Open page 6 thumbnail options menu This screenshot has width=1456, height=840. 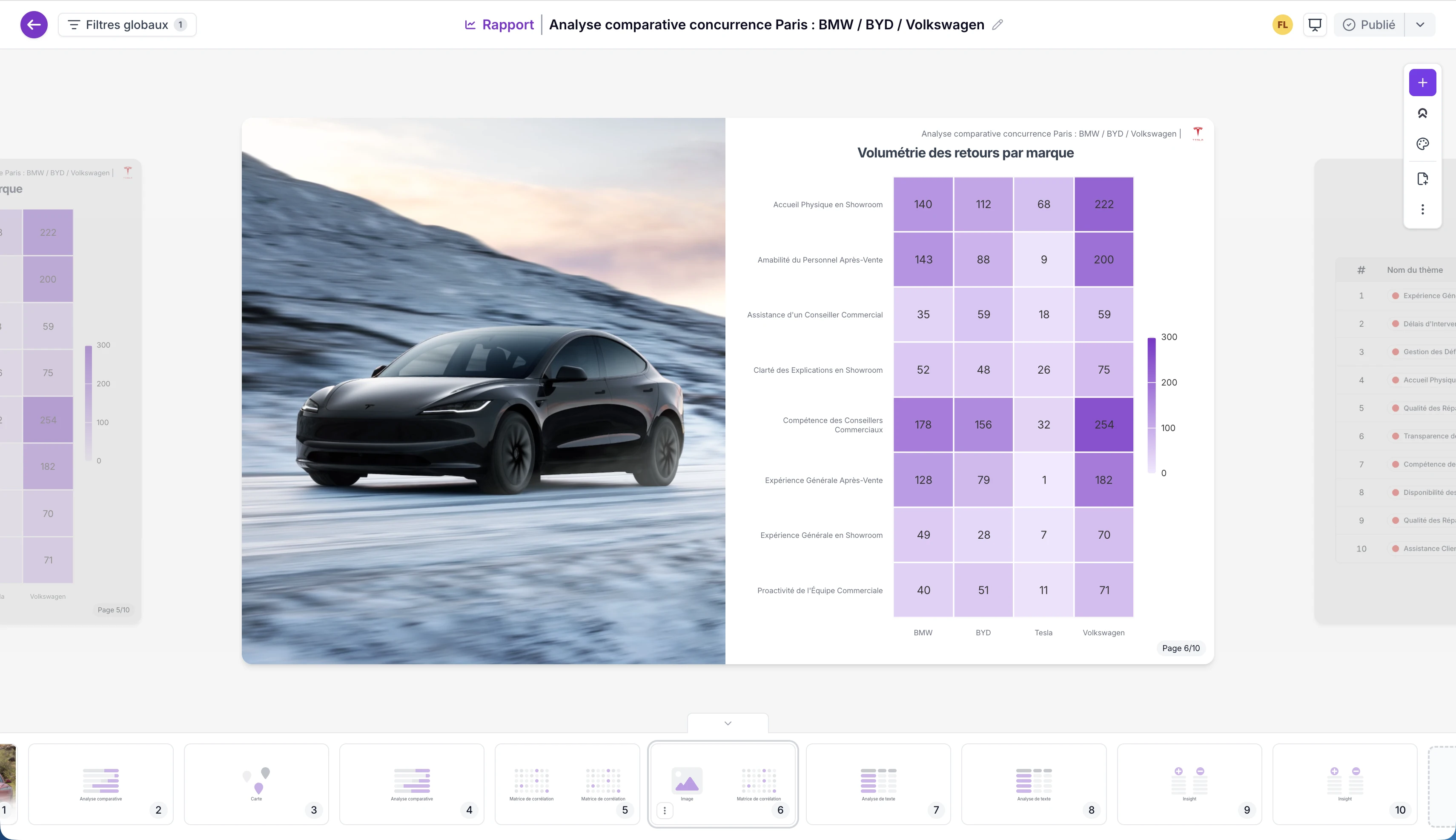[x=664, y=811]
